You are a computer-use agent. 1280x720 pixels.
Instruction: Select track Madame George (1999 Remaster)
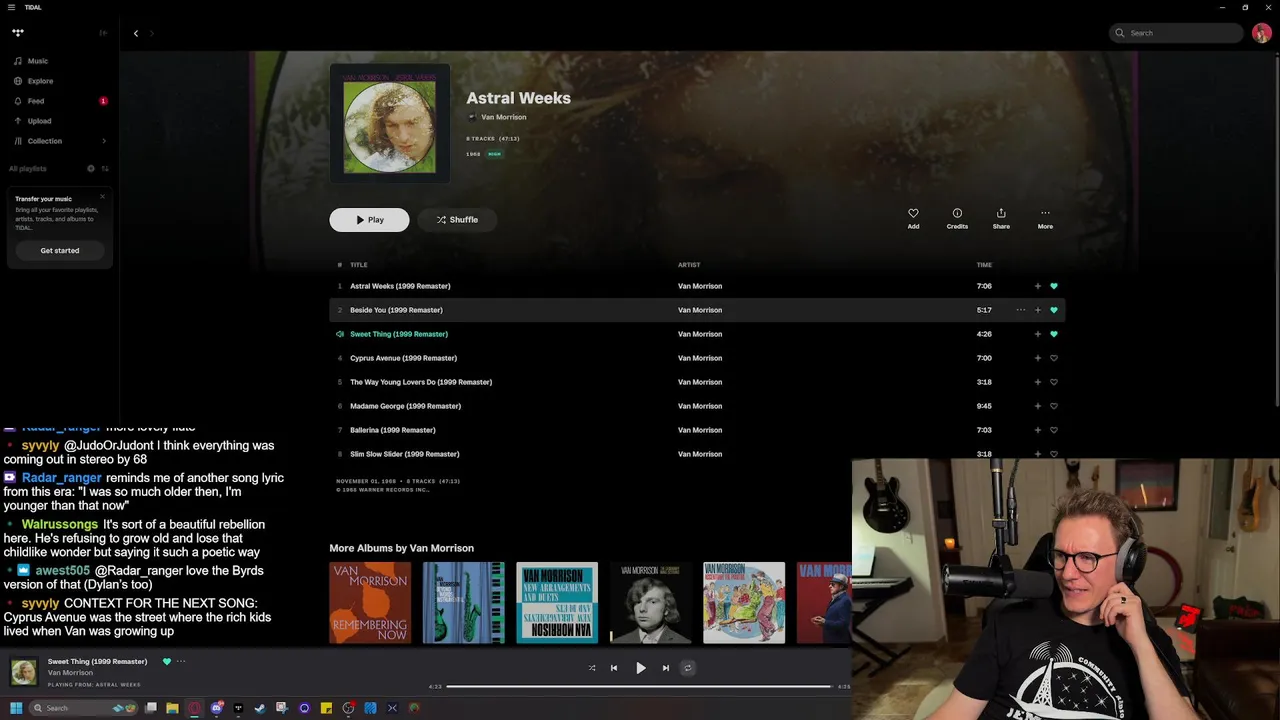pyautogui.click(x=405, y=406)
